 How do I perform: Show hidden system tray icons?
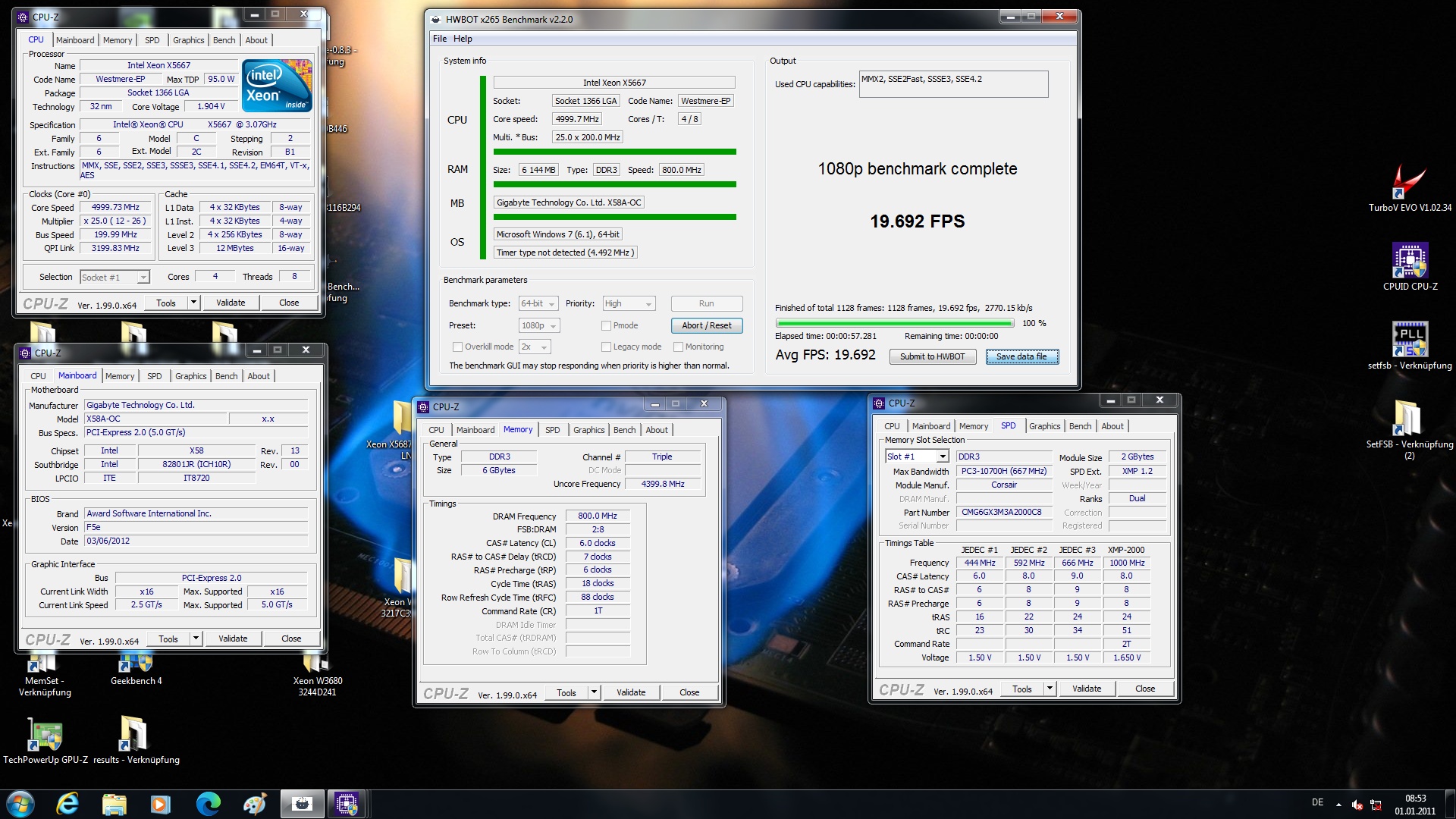(x=1338, y=804)
